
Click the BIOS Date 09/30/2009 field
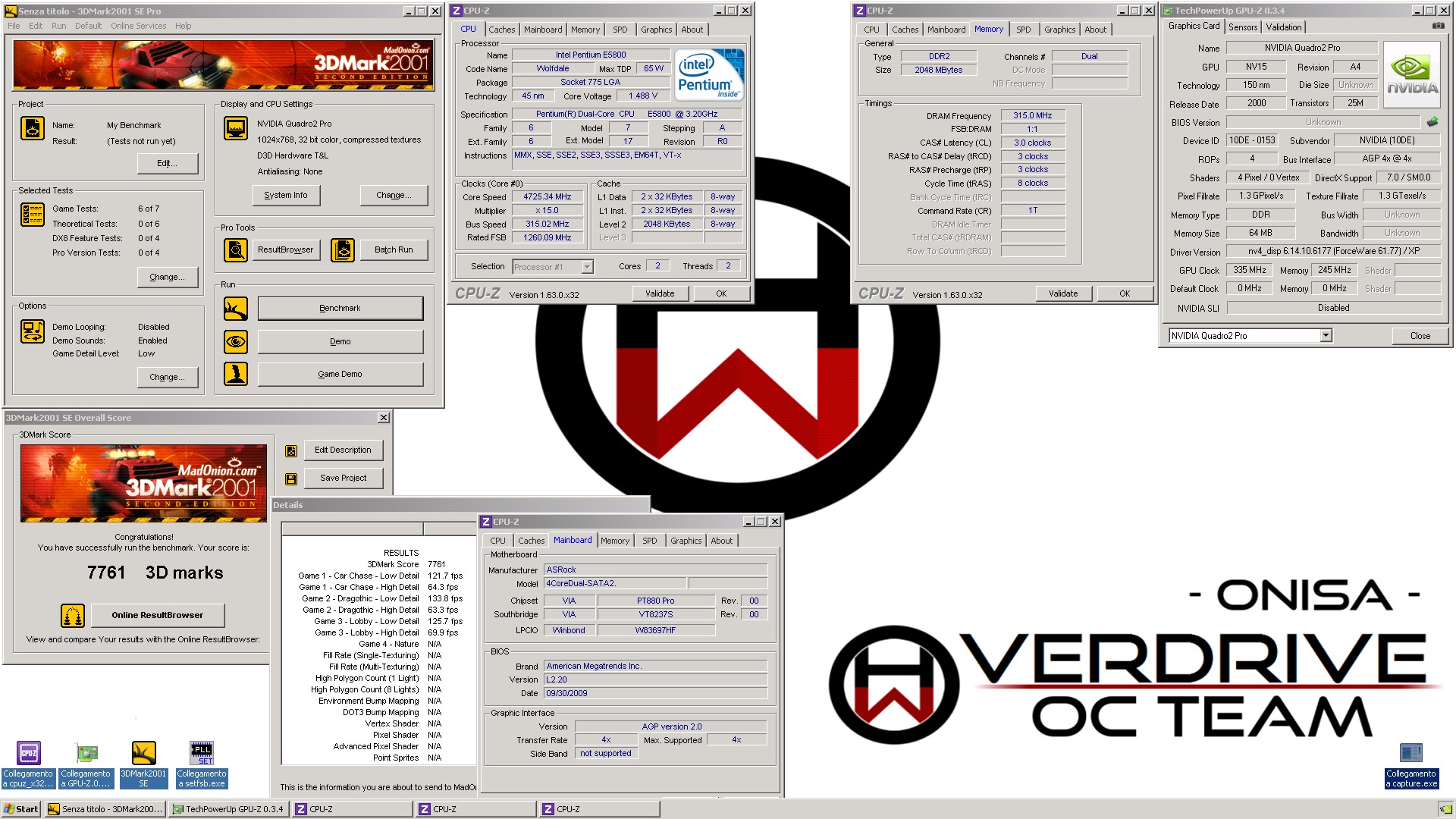coord(655,693)
